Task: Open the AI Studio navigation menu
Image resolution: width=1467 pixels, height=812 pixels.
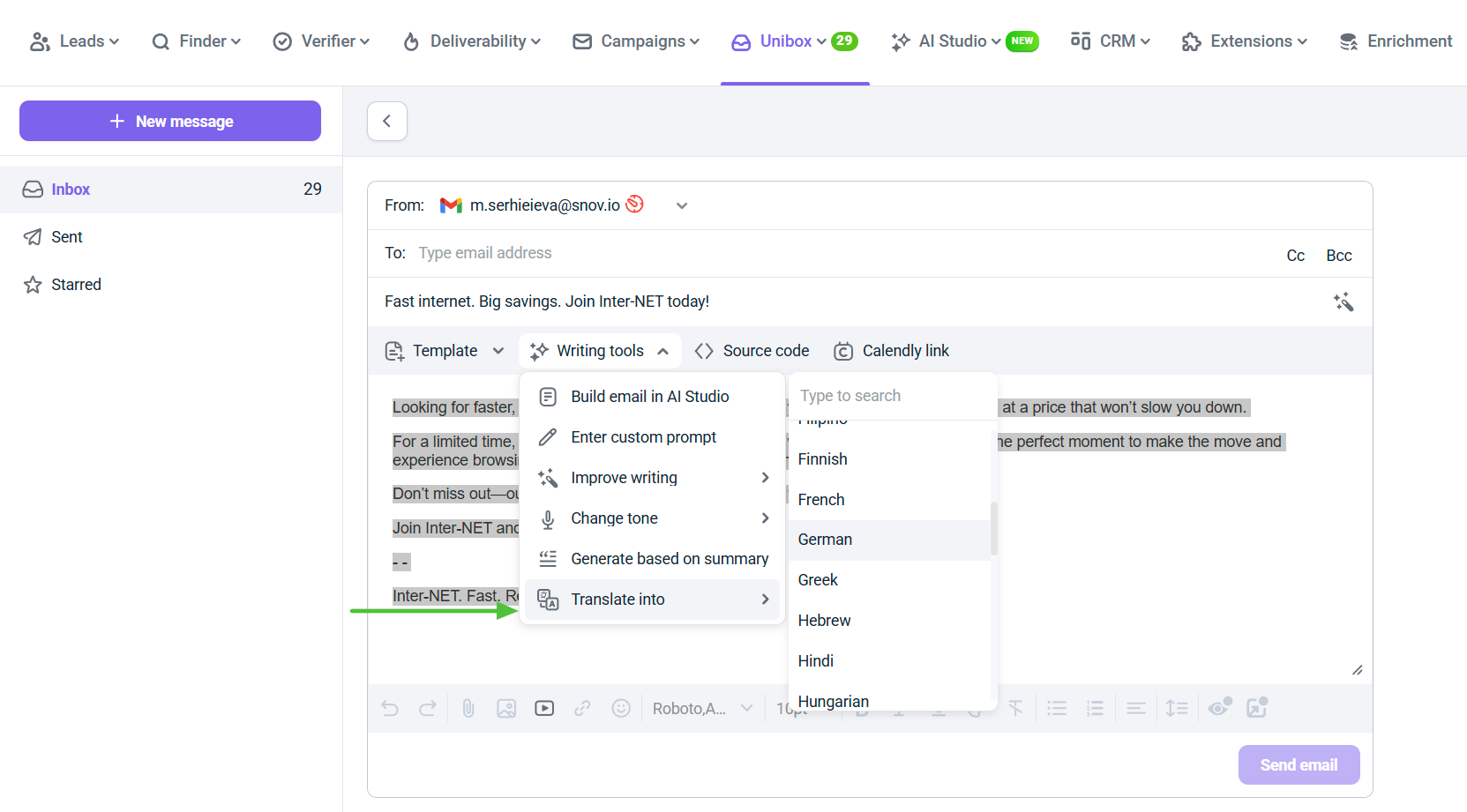Action: 964,41
